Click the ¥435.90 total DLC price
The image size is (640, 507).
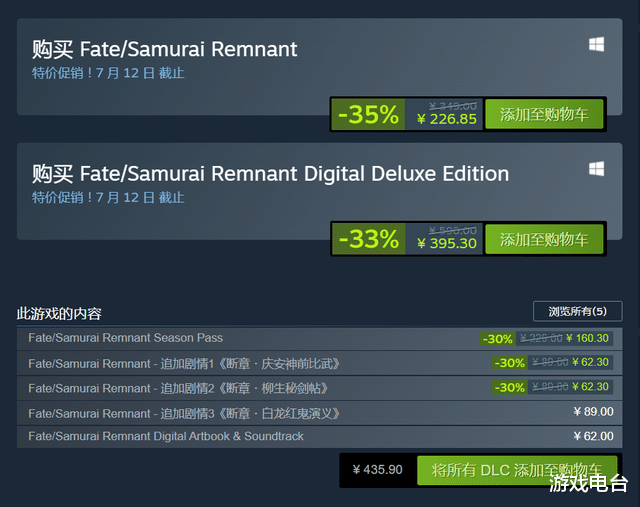[x=378, y=470]
